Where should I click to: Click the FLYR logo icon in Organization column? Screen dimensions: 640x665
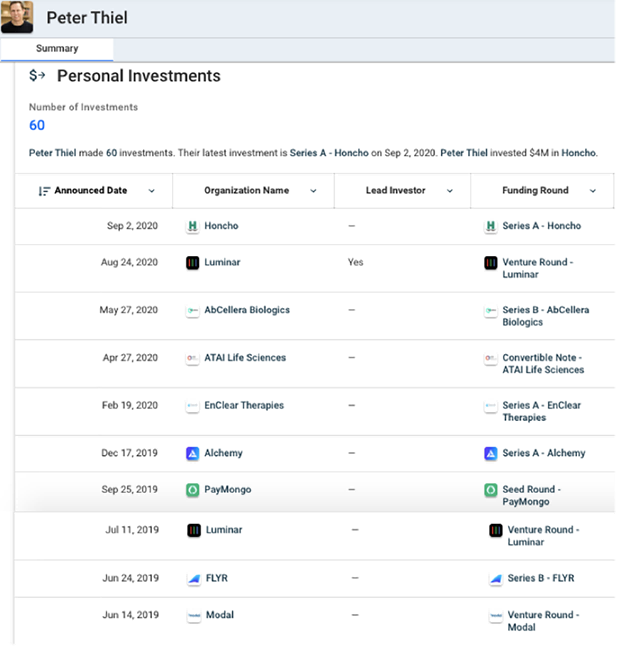click(x=194, y=578)
